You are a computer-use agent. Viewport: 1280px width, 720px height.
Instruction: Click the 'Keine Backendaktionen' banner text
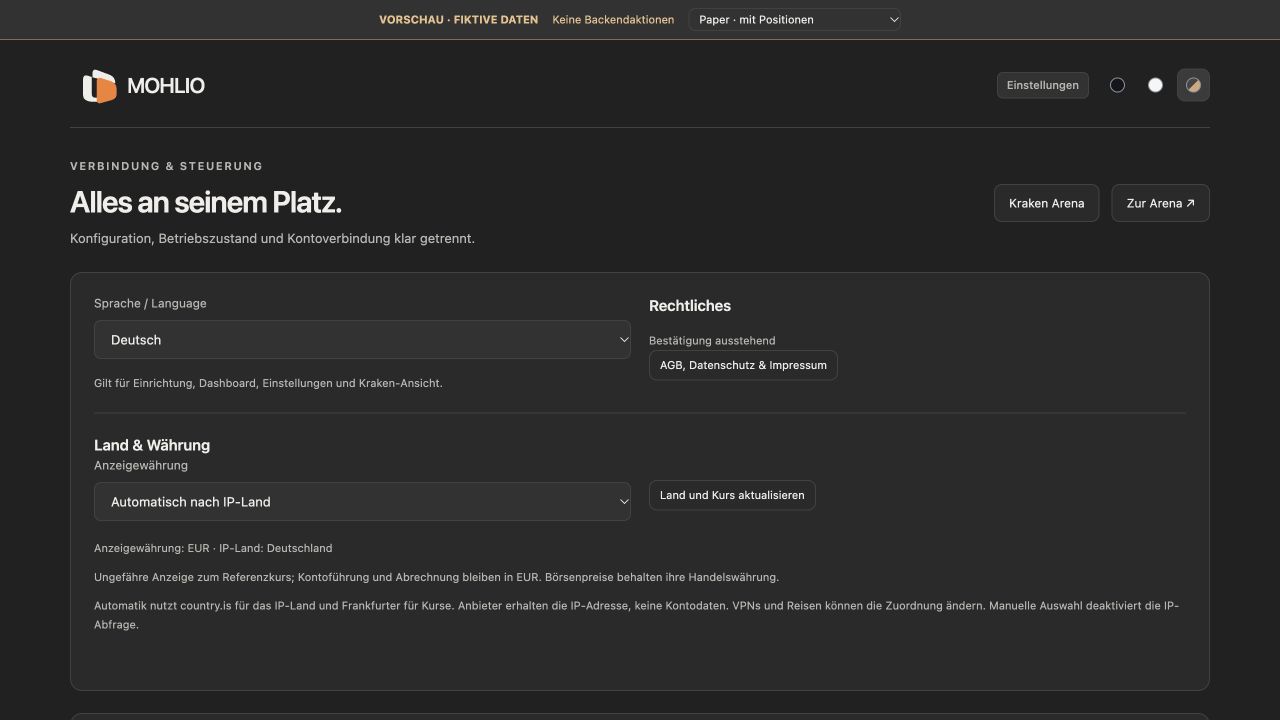pyautogui.click(x=613, y=19)
